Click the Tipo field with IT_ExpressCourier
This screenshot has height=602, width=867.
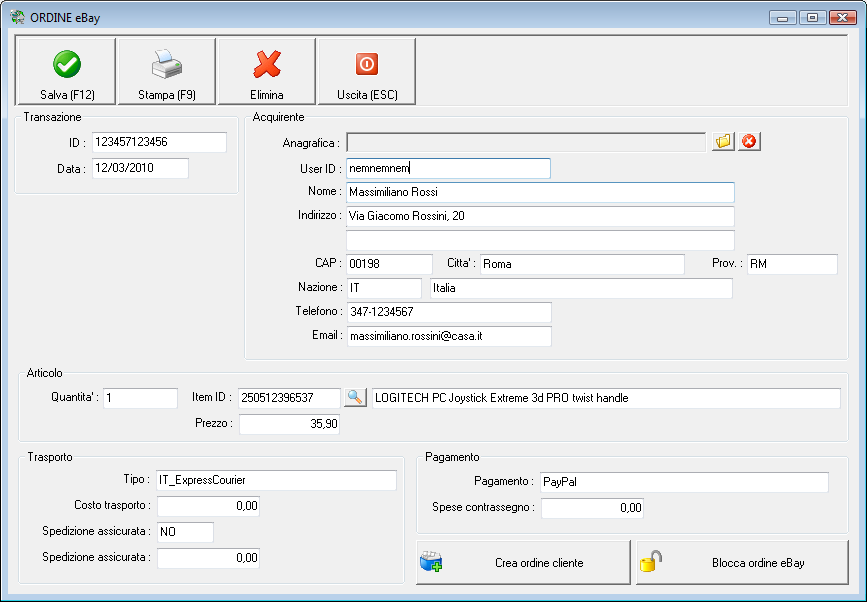(x=276, y=480)
